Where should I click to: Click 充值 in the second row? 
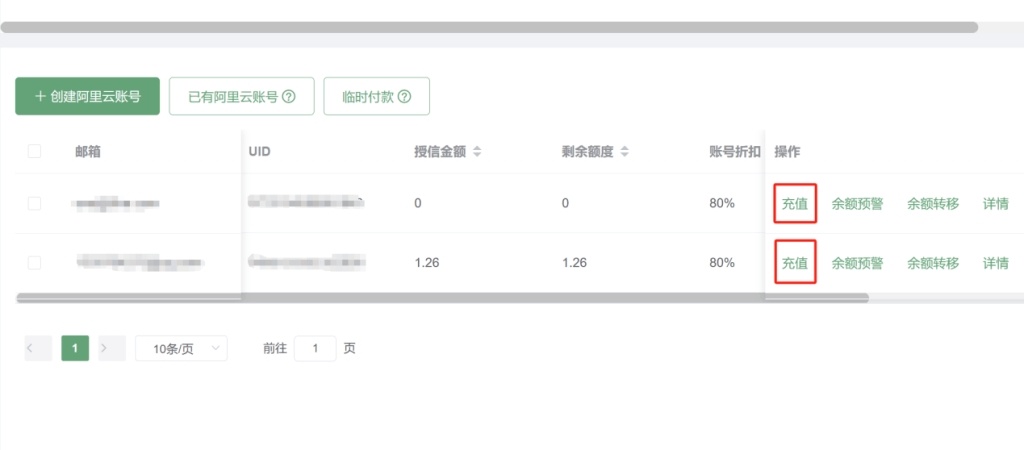click(795, 264)
